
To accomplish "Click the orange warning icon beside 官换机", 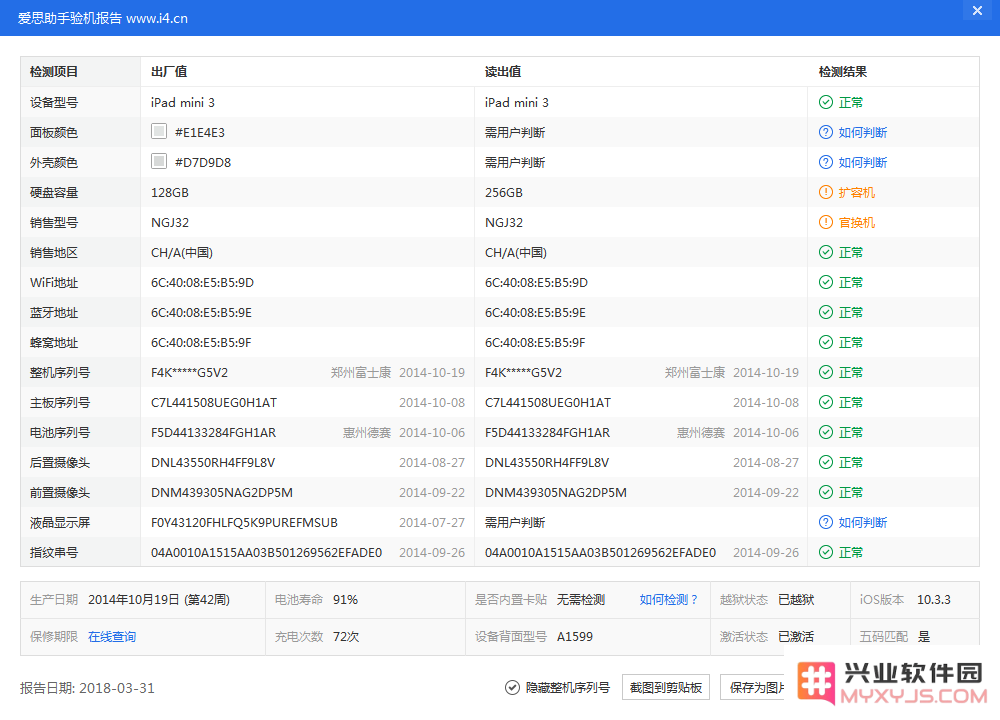I will click(x=825, y=222).
